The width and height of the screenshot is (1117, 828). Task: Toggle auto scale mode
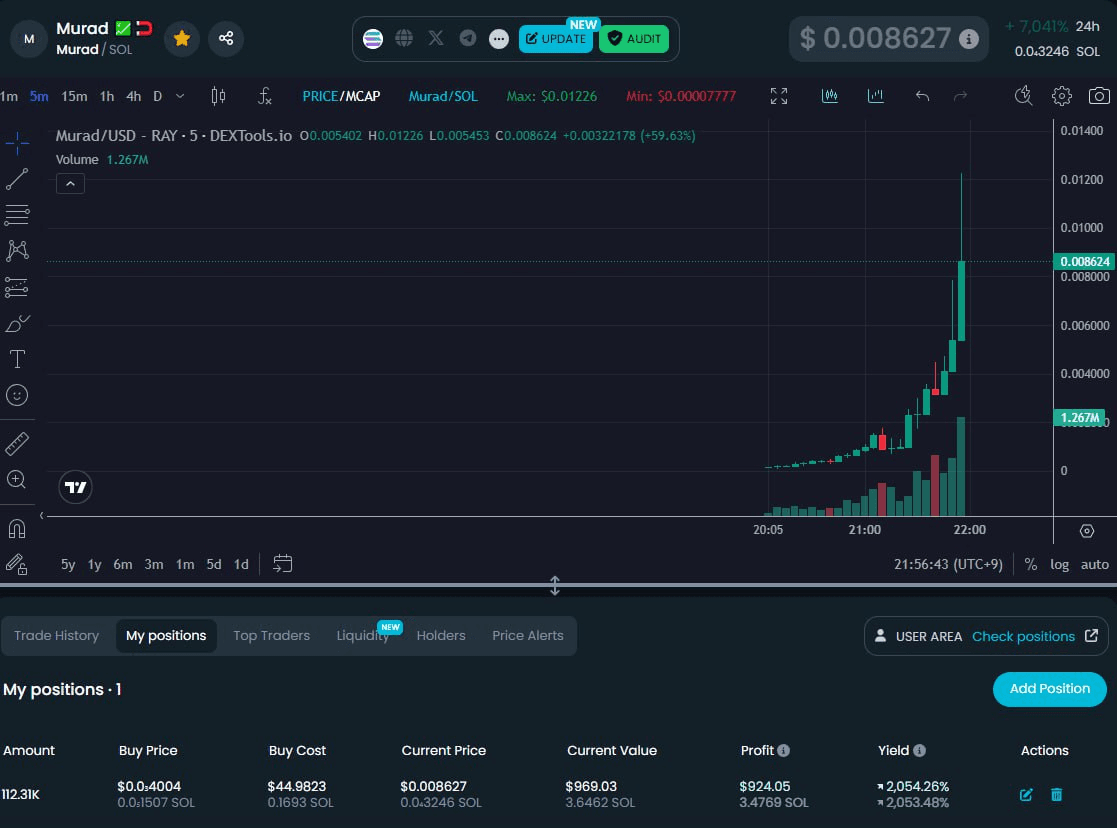(x=1095, y=564)
